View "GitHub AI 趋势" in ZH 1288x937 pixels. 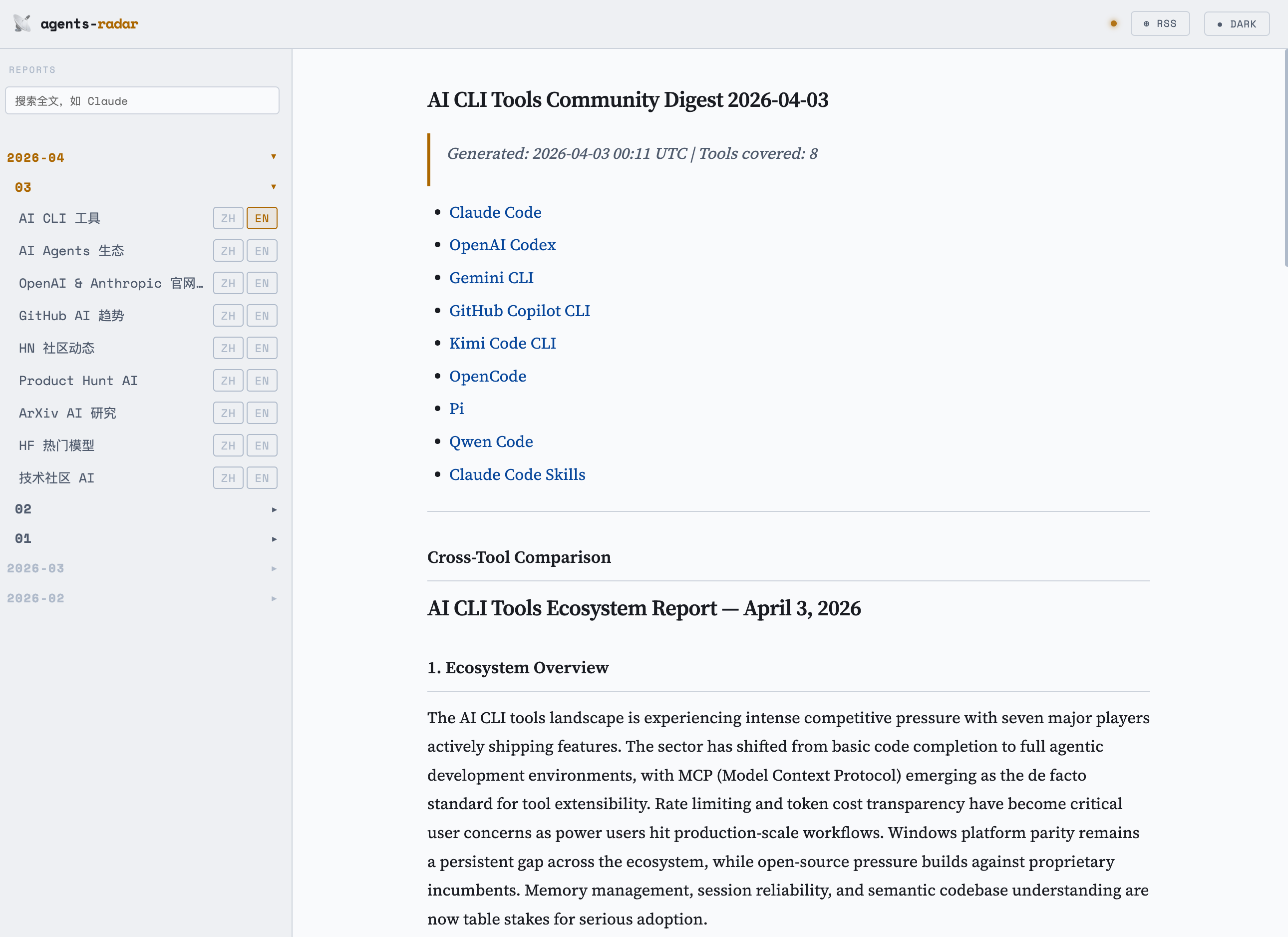[x=228, y=315]
